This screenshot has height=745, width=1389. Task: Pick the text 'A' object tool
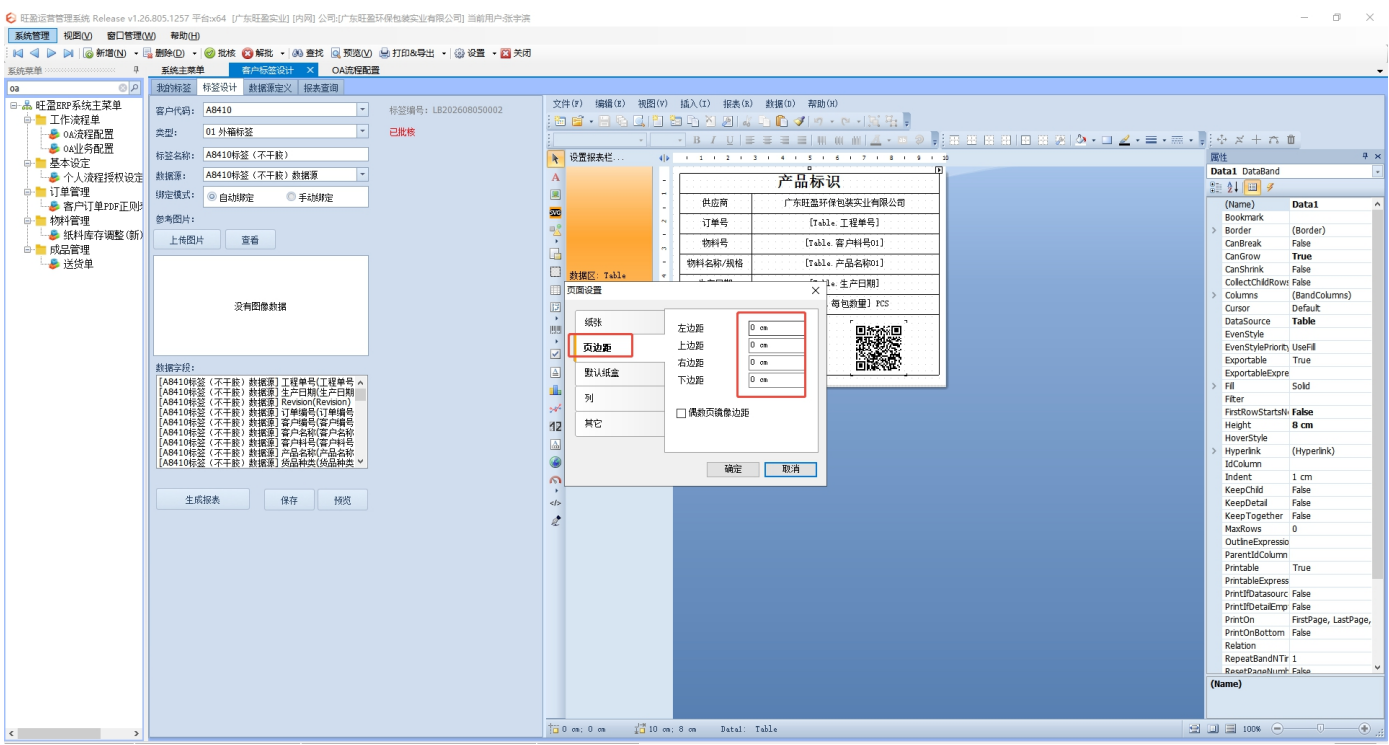(x=555, y=177)
